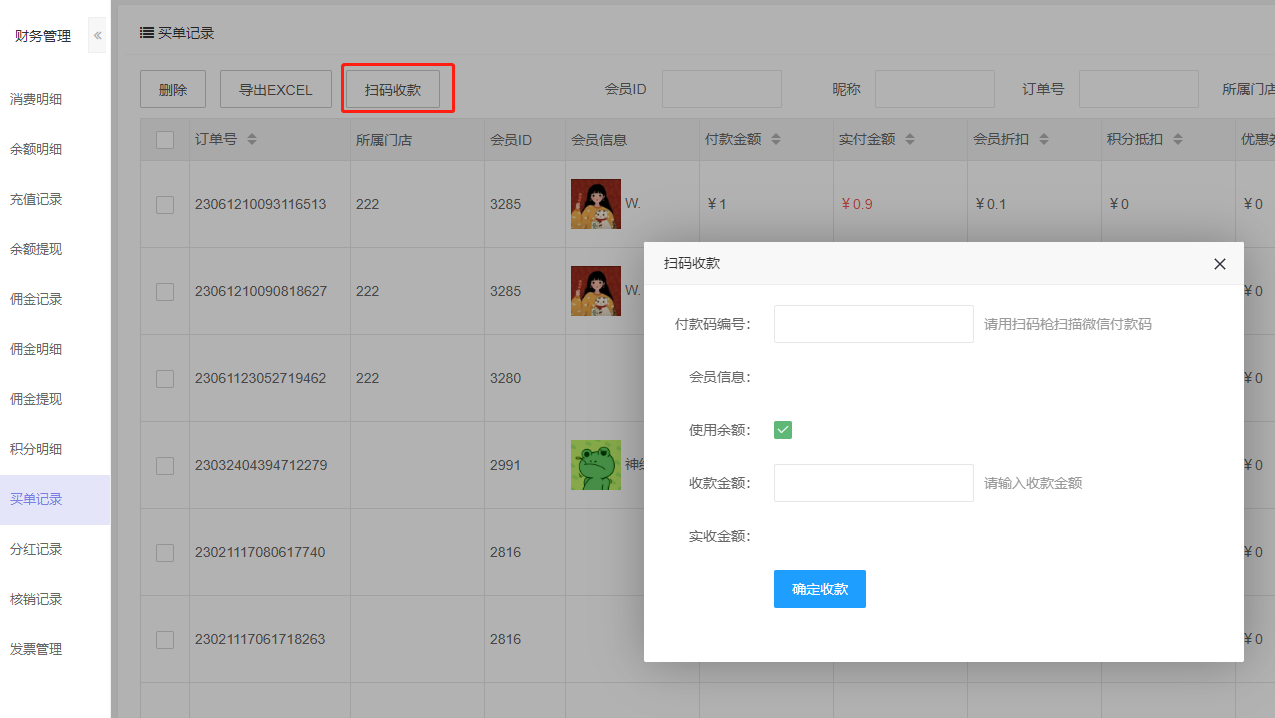Click the 导出EXCEL button
The height and width of the screenshot is (718, 1275).
[275, 90]
